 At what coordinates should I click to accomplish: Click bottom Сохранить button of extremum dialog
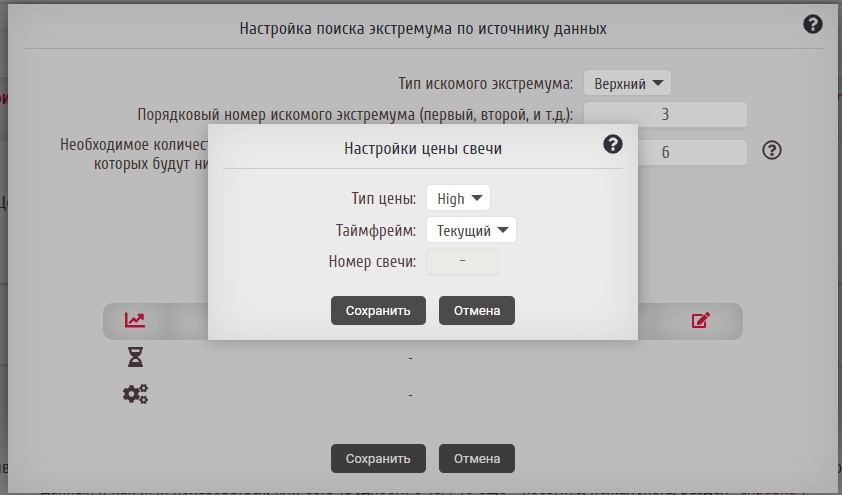coord(378,459)
